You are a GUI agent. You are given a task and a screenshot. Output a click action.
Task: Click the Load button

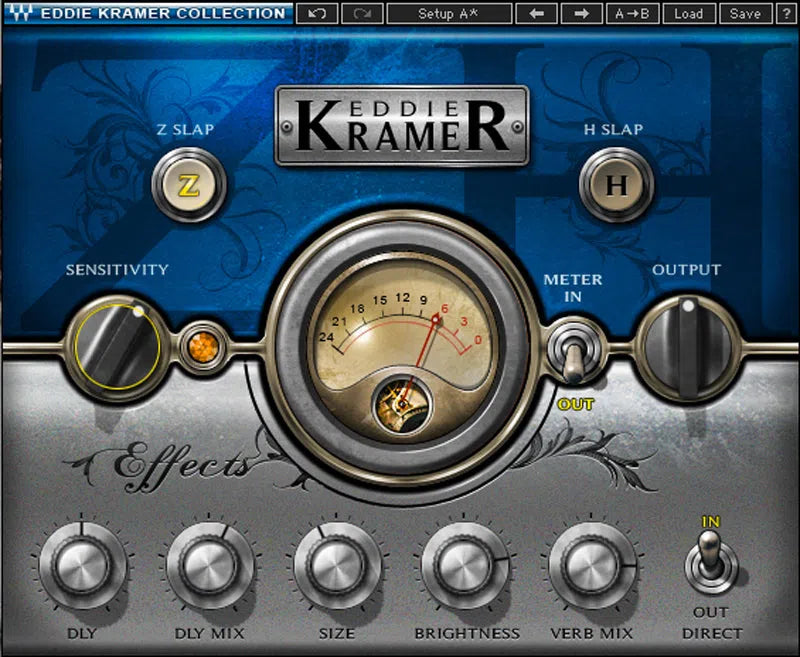[x=690, y=13]
